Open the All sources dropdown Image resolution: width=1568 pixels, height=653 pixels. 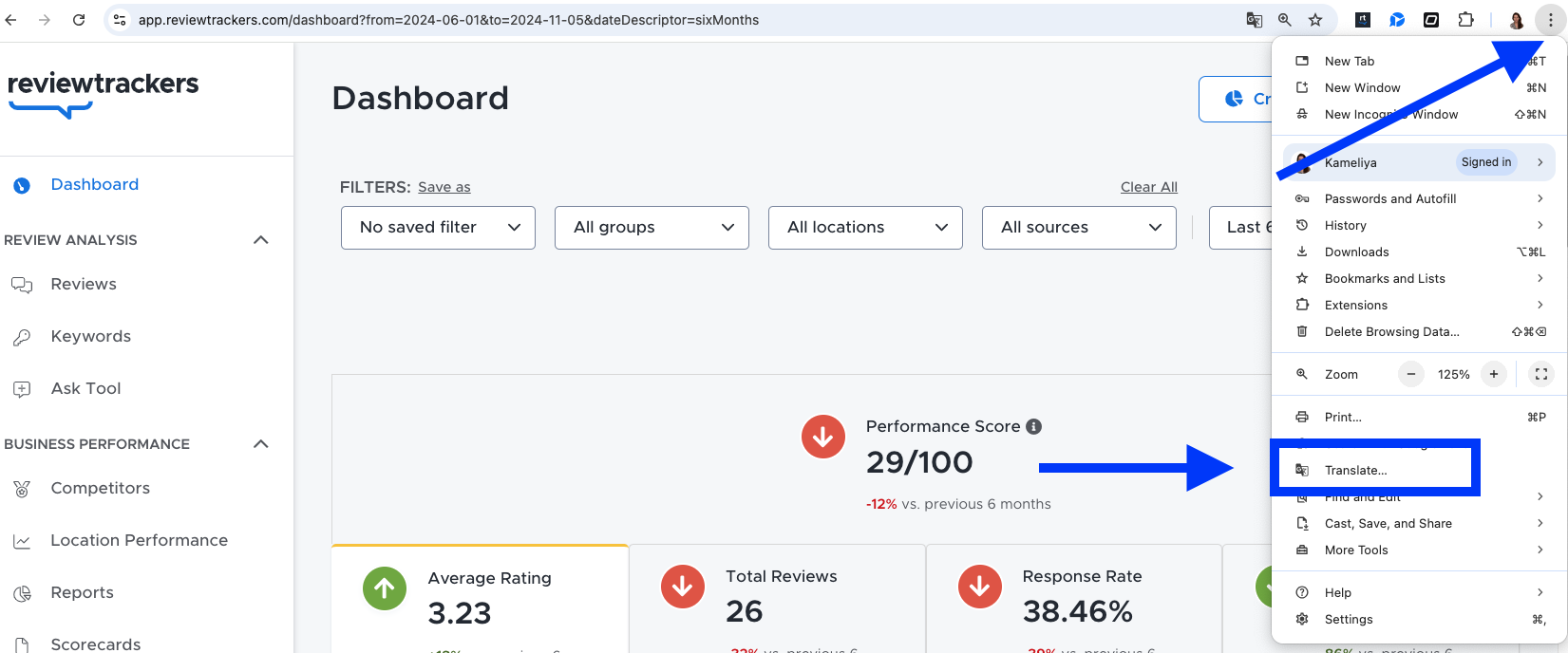pyautogui.click(x=1079, y=228)
